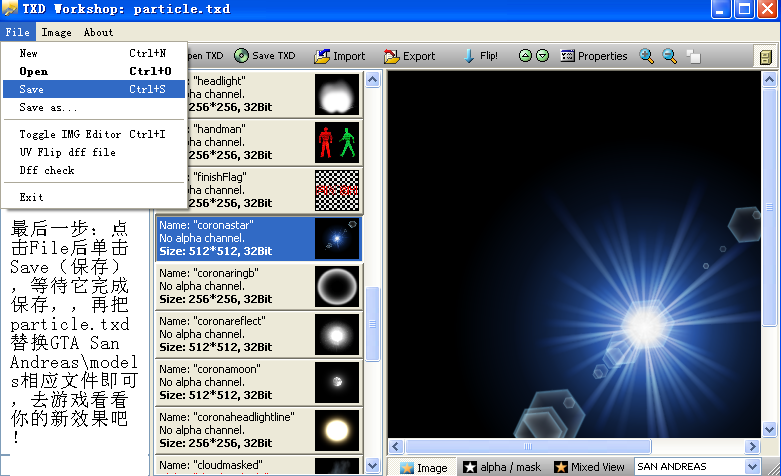Click the Import toolbar button
Image resolution: width=781 pixels, height=476 pixels.
[340, 56]
